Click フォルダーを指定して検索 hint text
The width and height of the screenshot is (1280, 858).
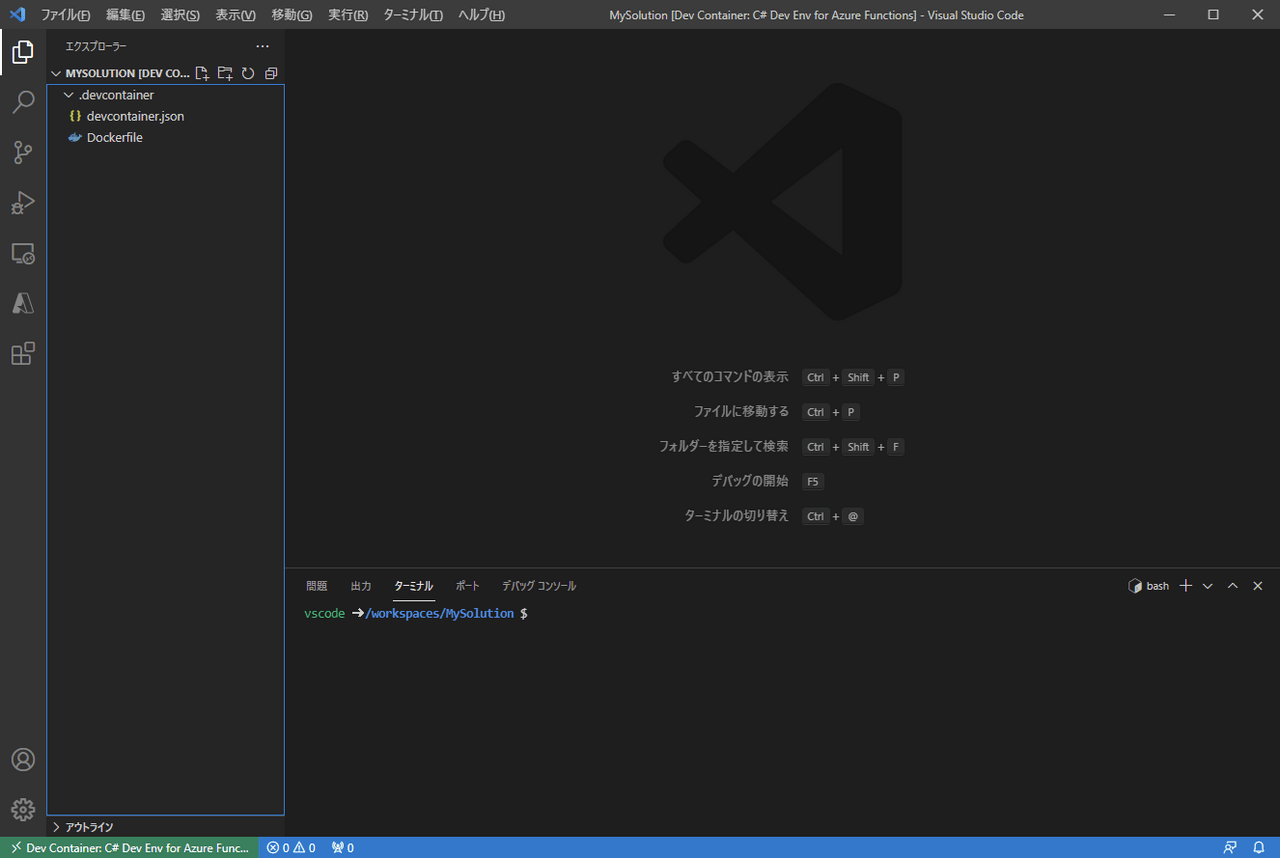(x=723, y=446)
